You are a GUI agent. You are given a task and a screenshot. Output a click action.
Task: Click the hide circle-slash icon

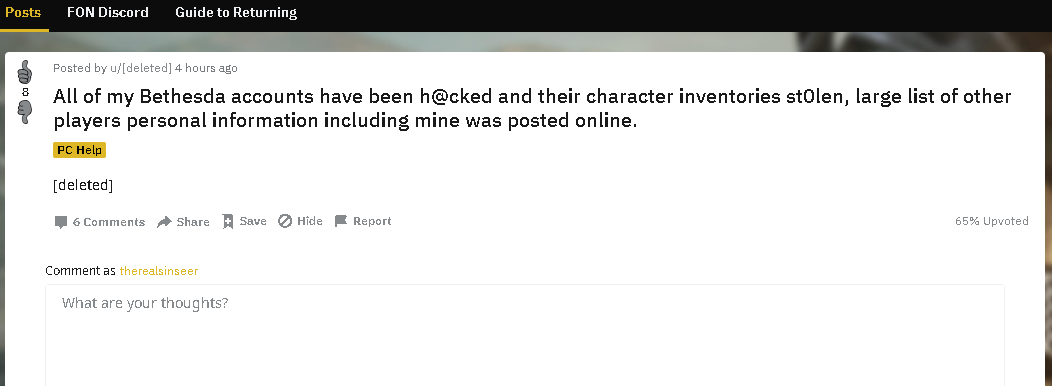point(285,221)
